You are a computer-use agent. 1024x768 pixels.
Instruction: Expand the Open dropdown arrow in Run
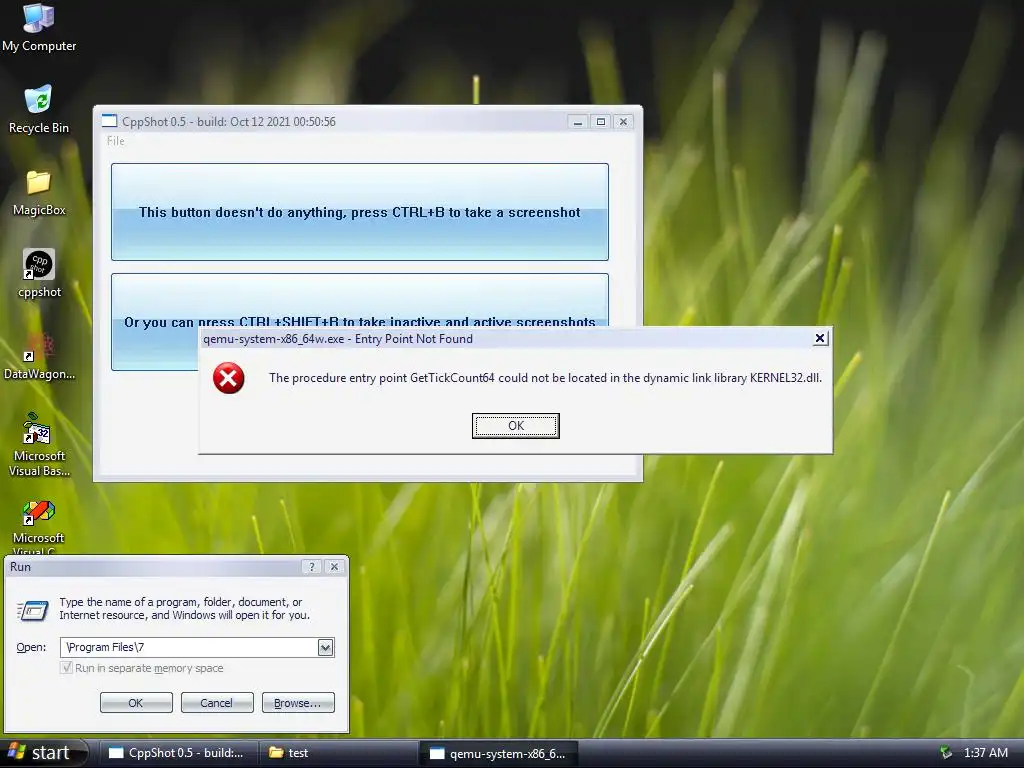(x=325, y=647)
